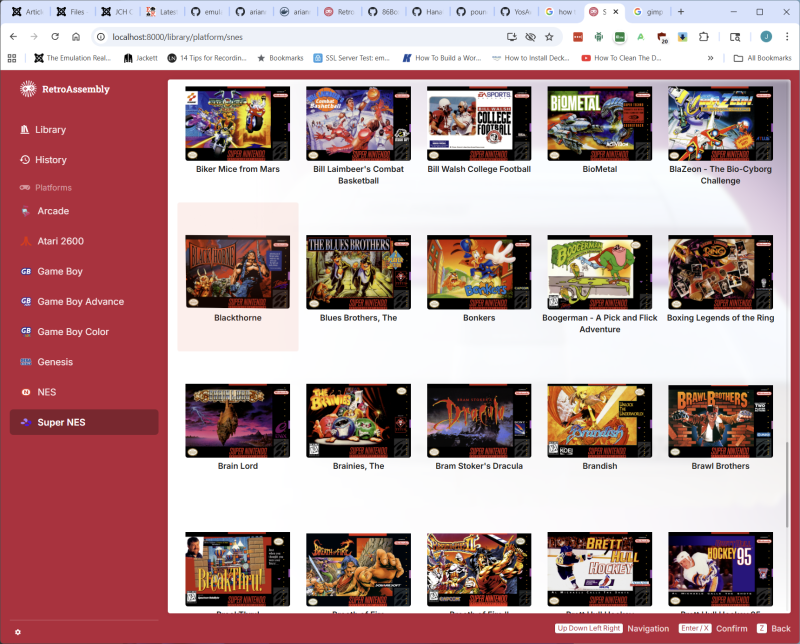Open the Library section in sidebar
The image size is (800, 644).
pyautogui.click(x=50, y=129)
